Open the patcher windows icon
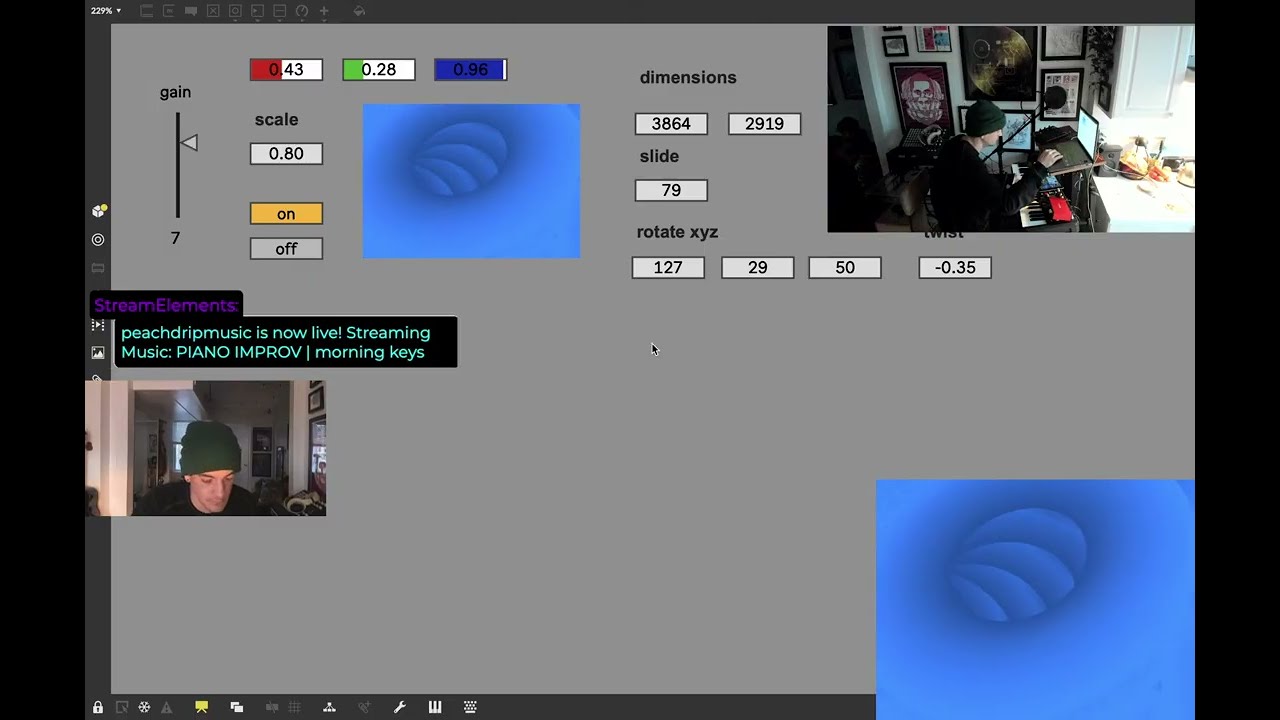 coord(237,707)
